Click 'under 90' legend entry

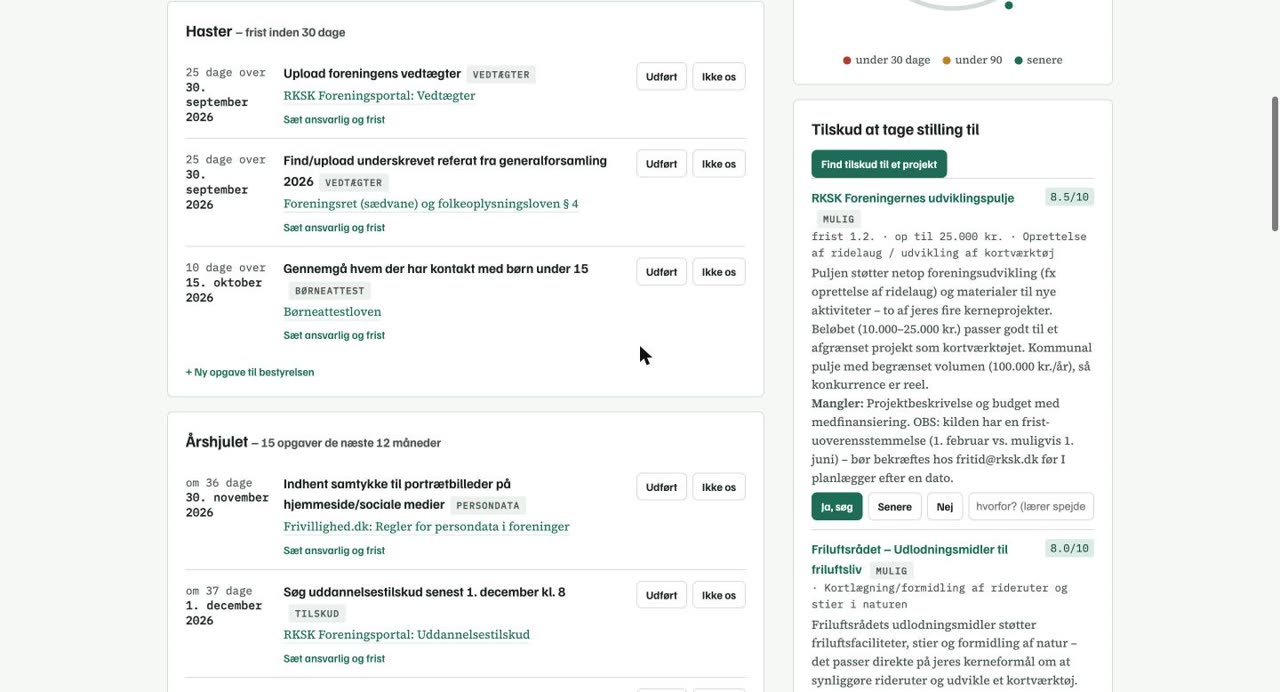(x=972, y=60)
